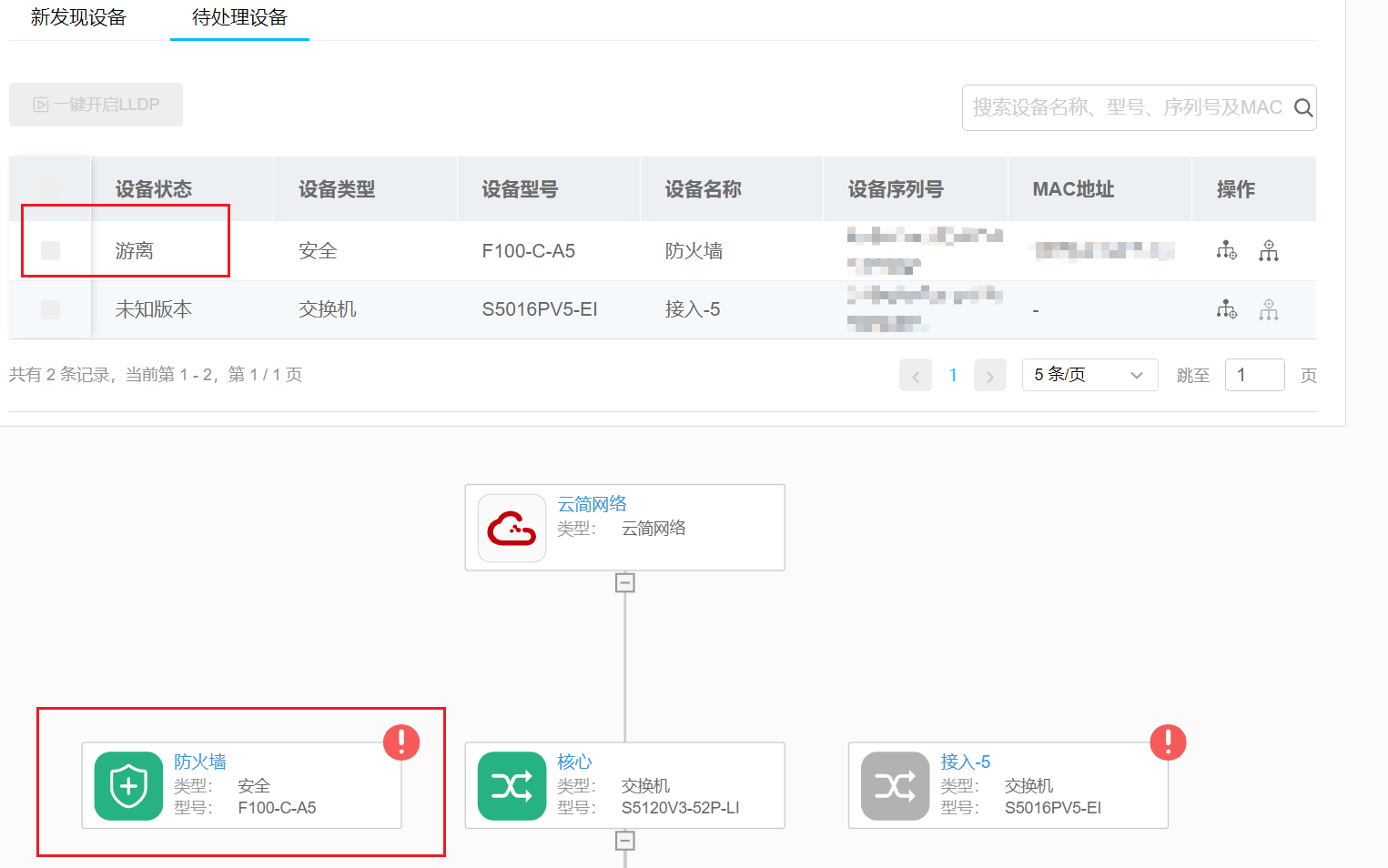Click the S5016PV5-EI model text in 接入-5 node
Viewport: 1388px width, 868px height.
pos(1053,808)
